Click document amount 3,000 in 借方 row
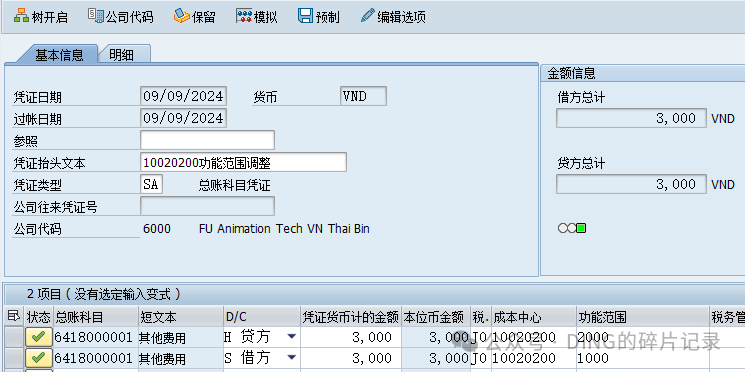 (351, 358)
